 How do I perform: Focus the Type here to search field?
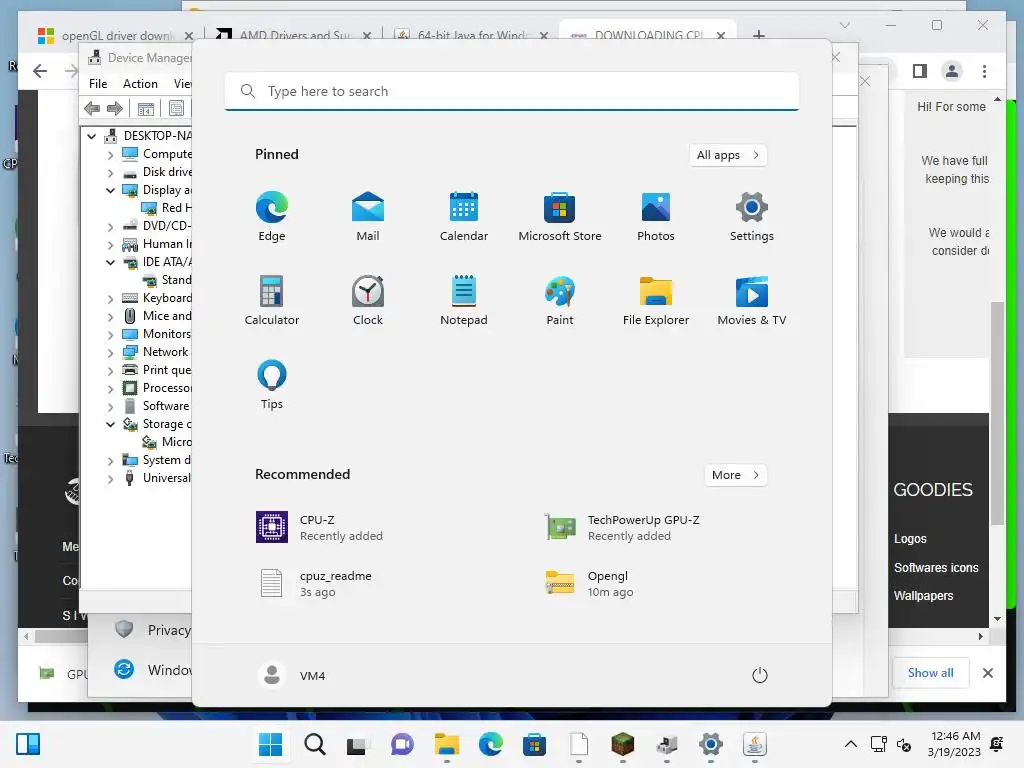point(512,91)
